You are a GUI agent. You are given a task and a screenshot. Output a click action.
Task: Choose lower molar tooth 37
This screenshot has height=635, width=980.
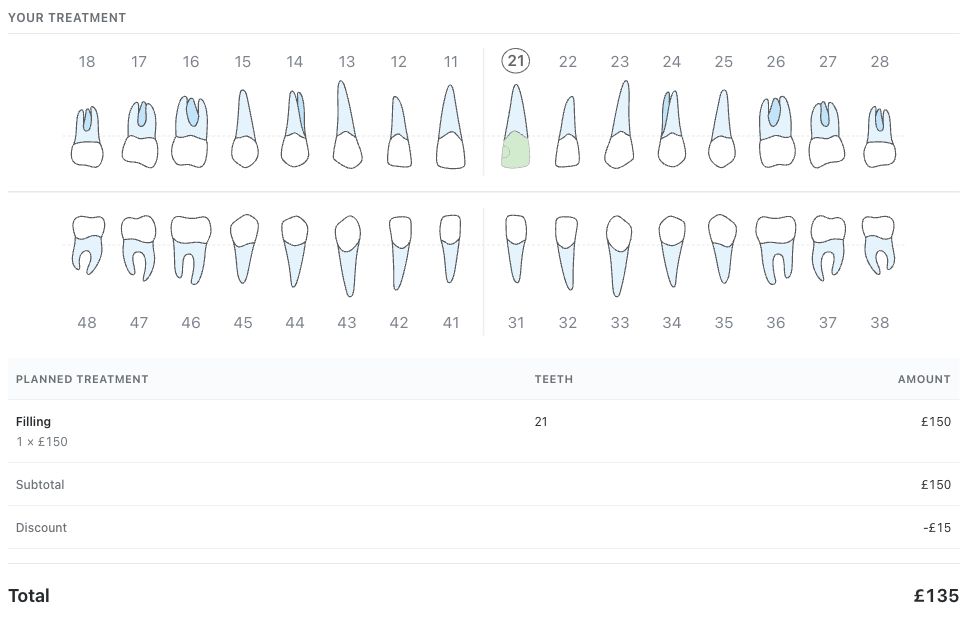828,248
